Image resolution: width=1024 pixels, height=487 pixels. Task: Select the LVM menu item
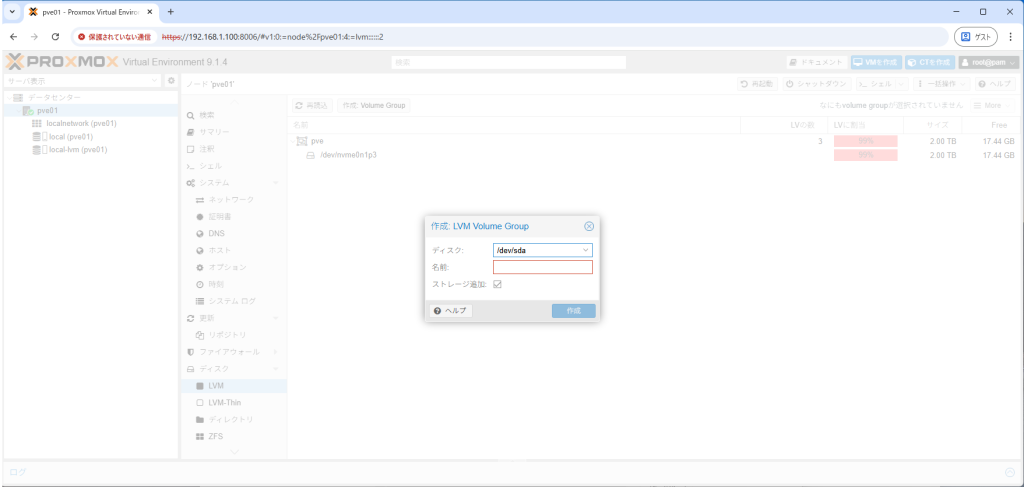coord(234,386)
